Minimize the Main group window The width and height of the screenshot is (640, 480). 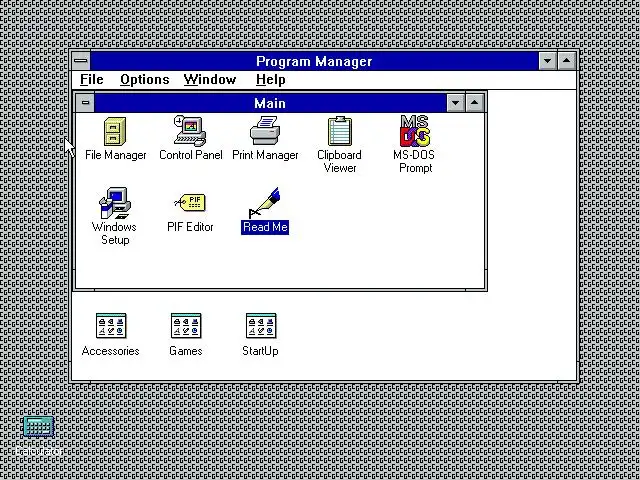pyautogui.click(x=456, y=103)
